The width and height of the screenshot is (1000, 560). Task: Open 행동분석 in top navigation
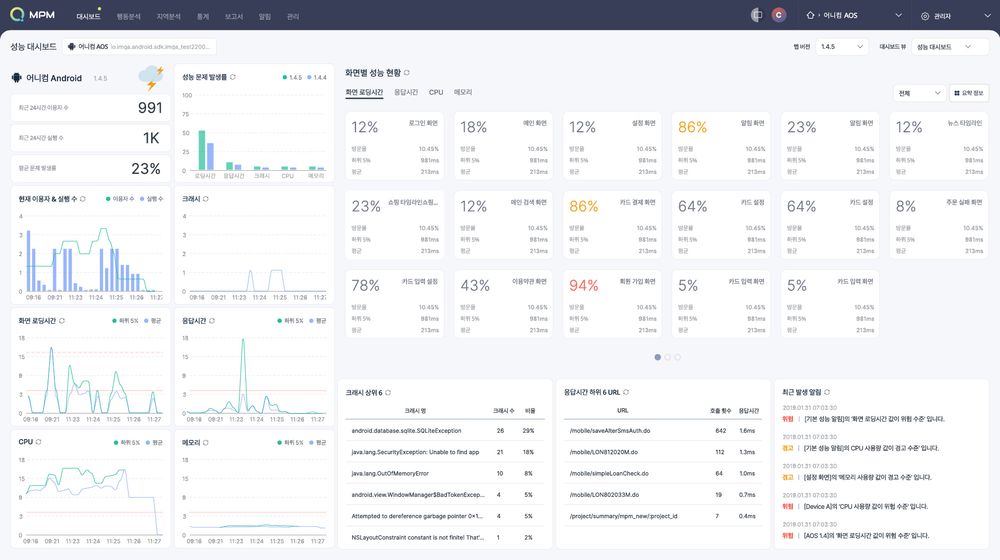click(128, 16)
